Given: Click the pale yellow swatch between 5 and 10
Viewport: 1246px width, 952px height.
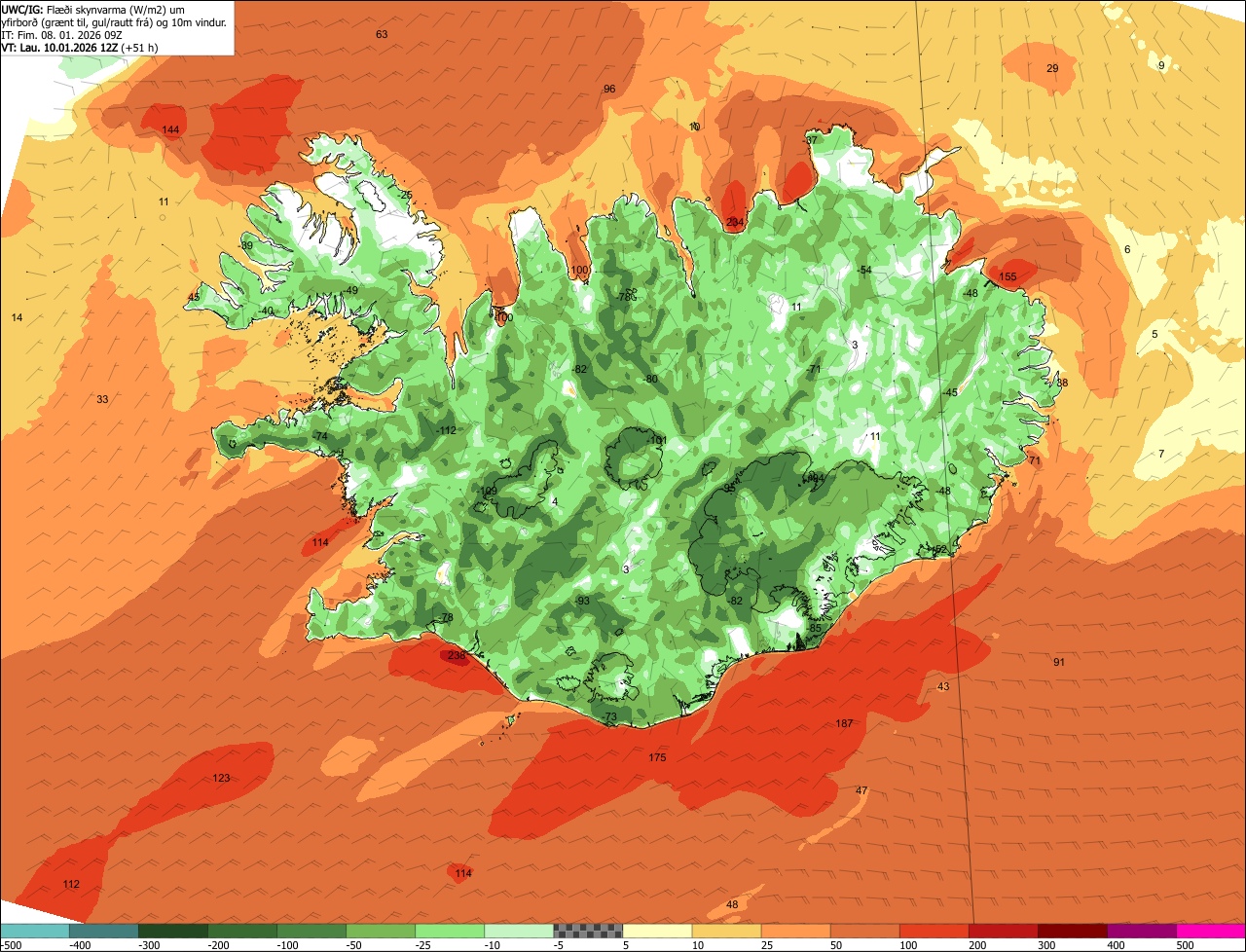Looking at the screenshot, I should click(657, 931).
